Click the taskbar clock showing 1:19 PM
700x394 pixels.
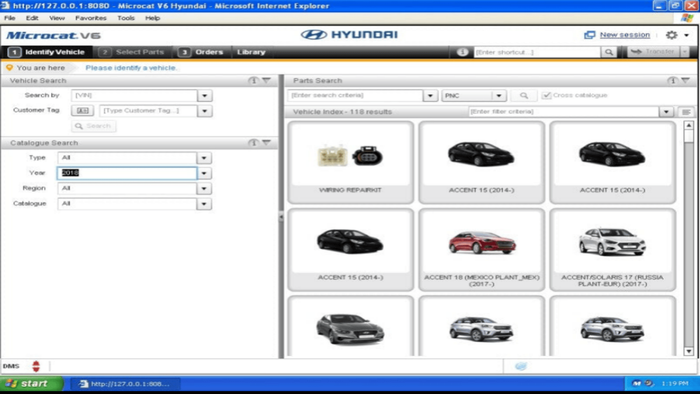click(675, 383)
